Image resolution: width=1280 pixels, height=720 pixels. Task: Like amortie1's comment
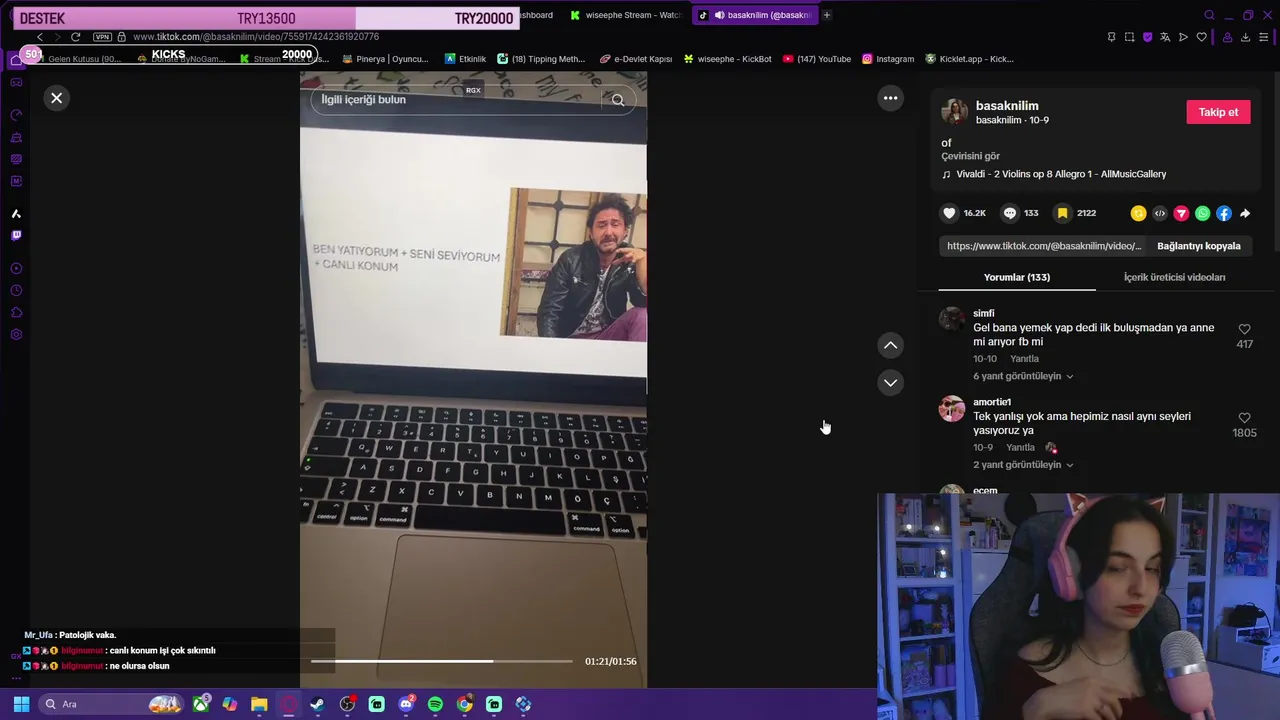pos(1244,418)
